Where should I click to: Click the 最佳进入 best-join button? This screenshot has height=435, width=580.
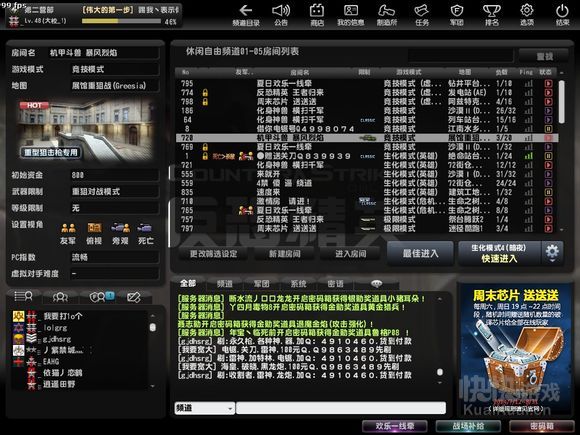[420, 253]
